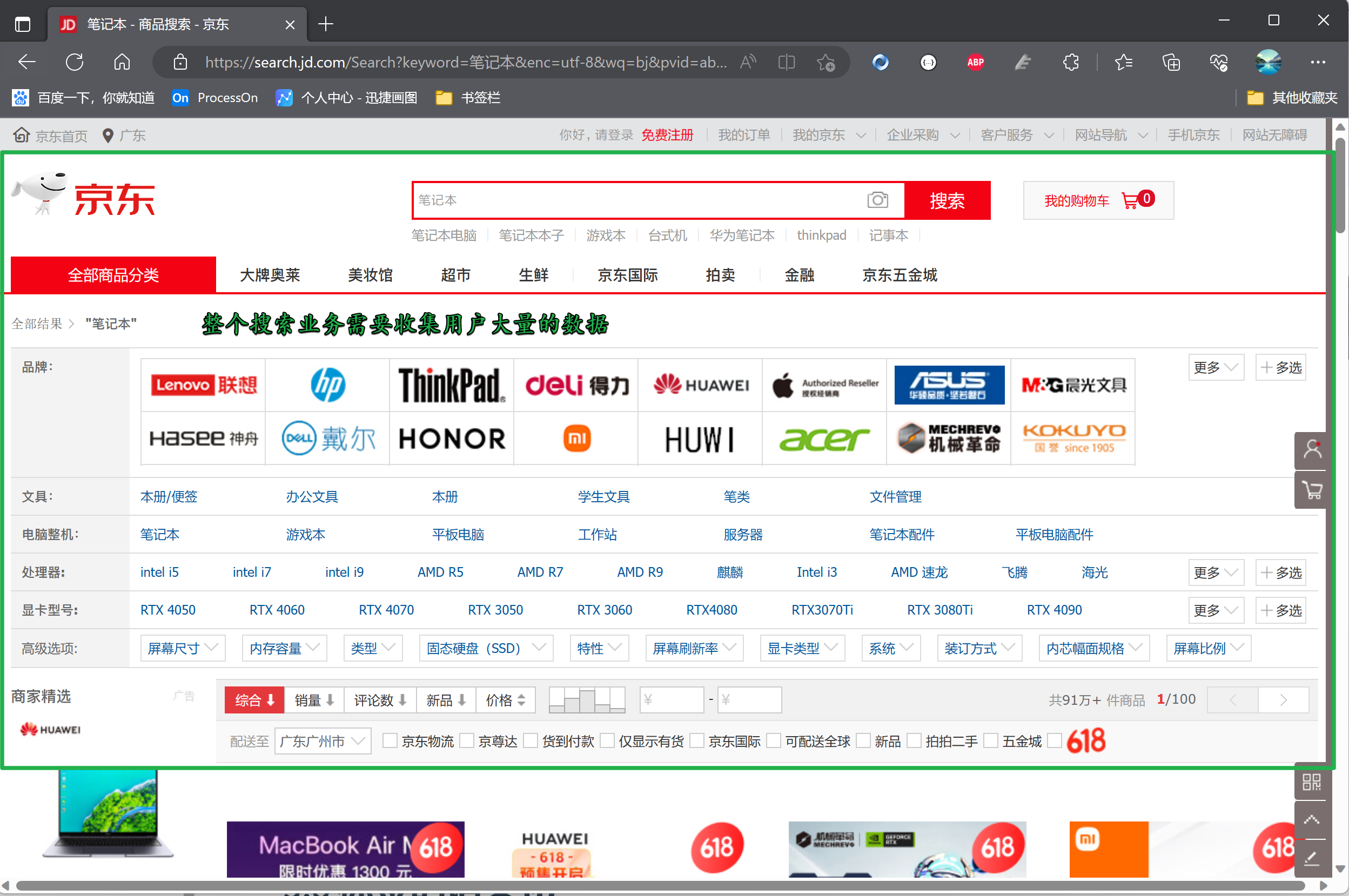Select the Xiaomi brand logo

pos(576,439)
